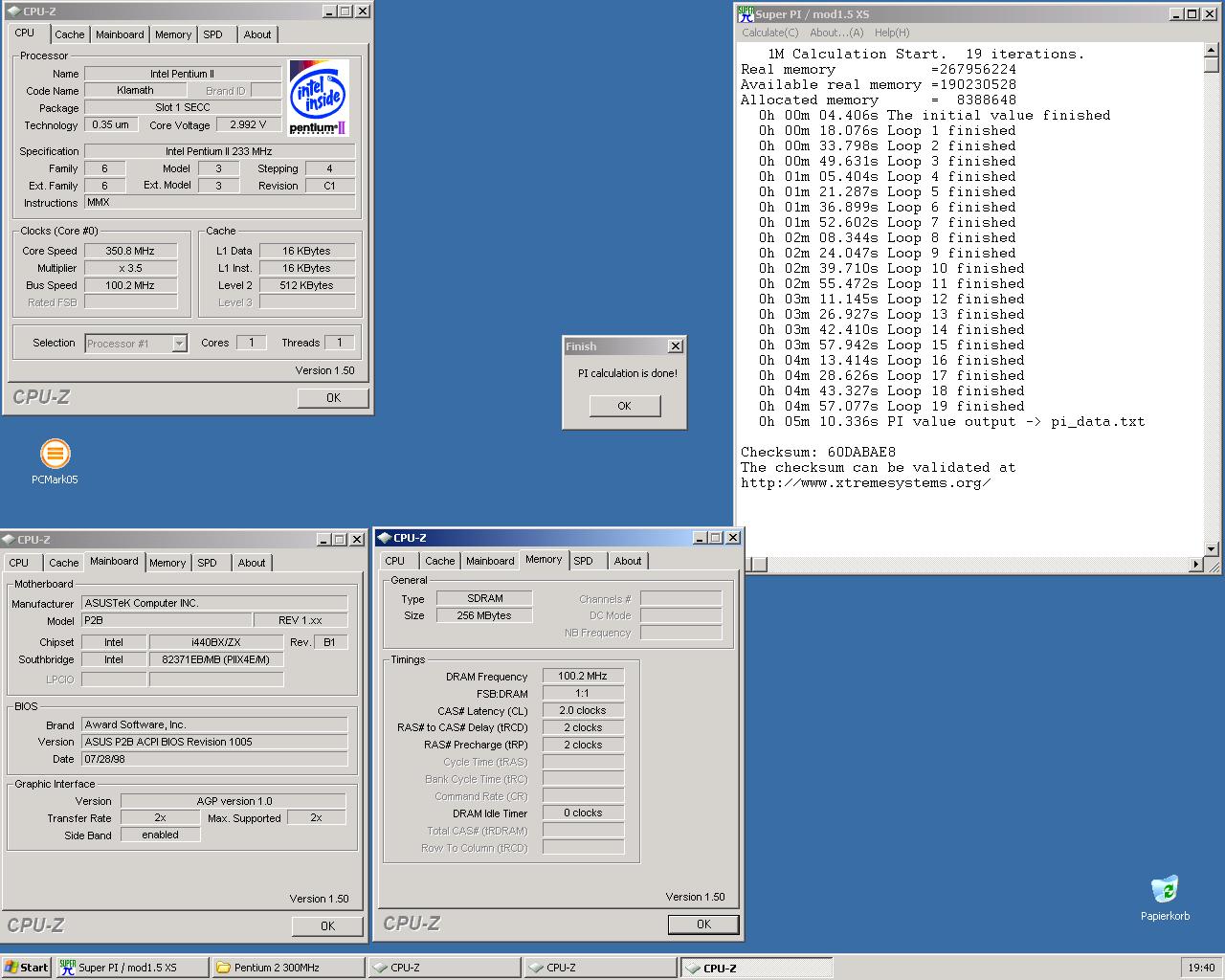
Task: Minimize the Super PI window
Action: tap(1176, 13)
